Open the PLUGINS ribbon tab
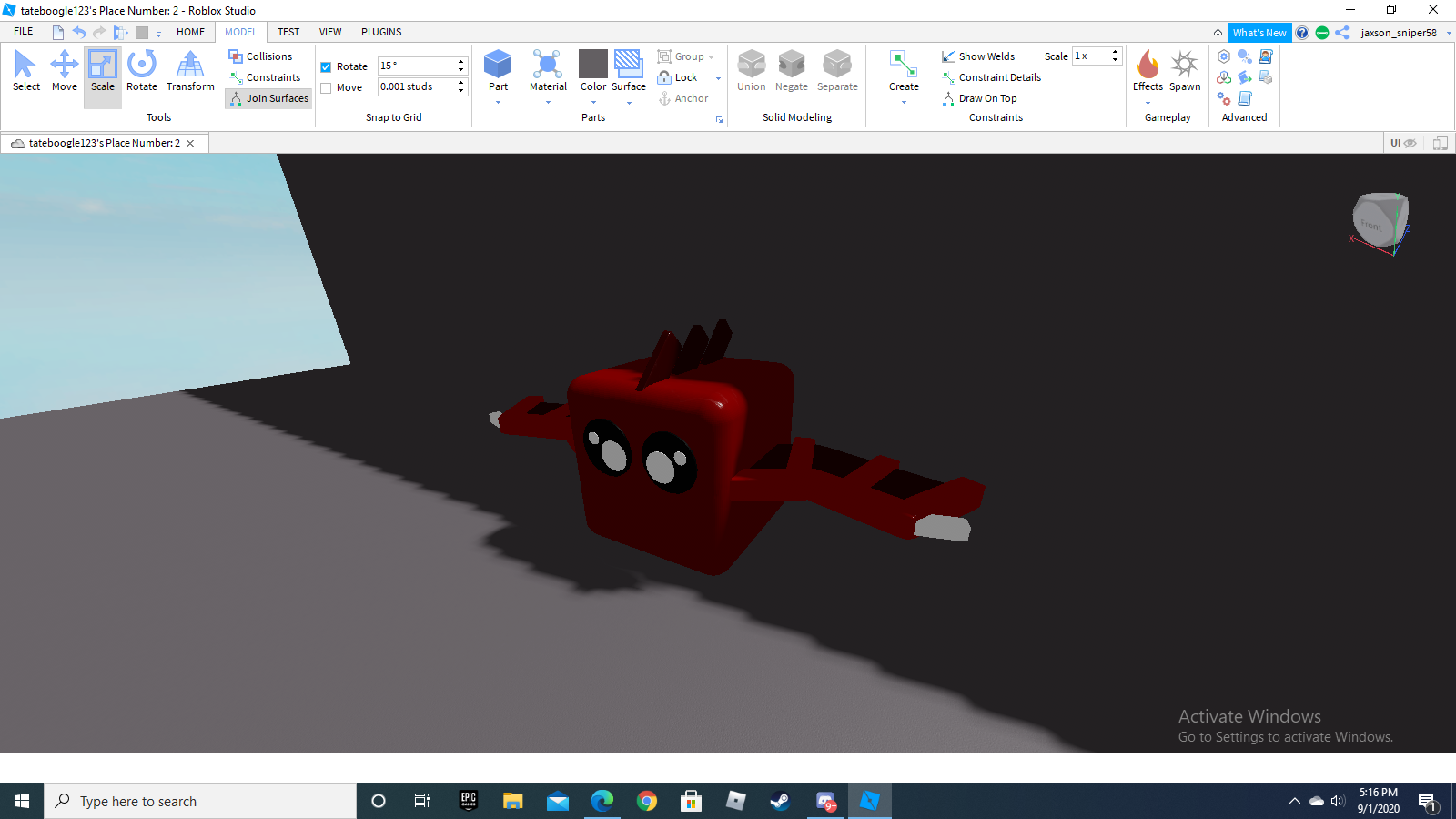Screen dimensions: 1456x819 [x=381, y=32]
